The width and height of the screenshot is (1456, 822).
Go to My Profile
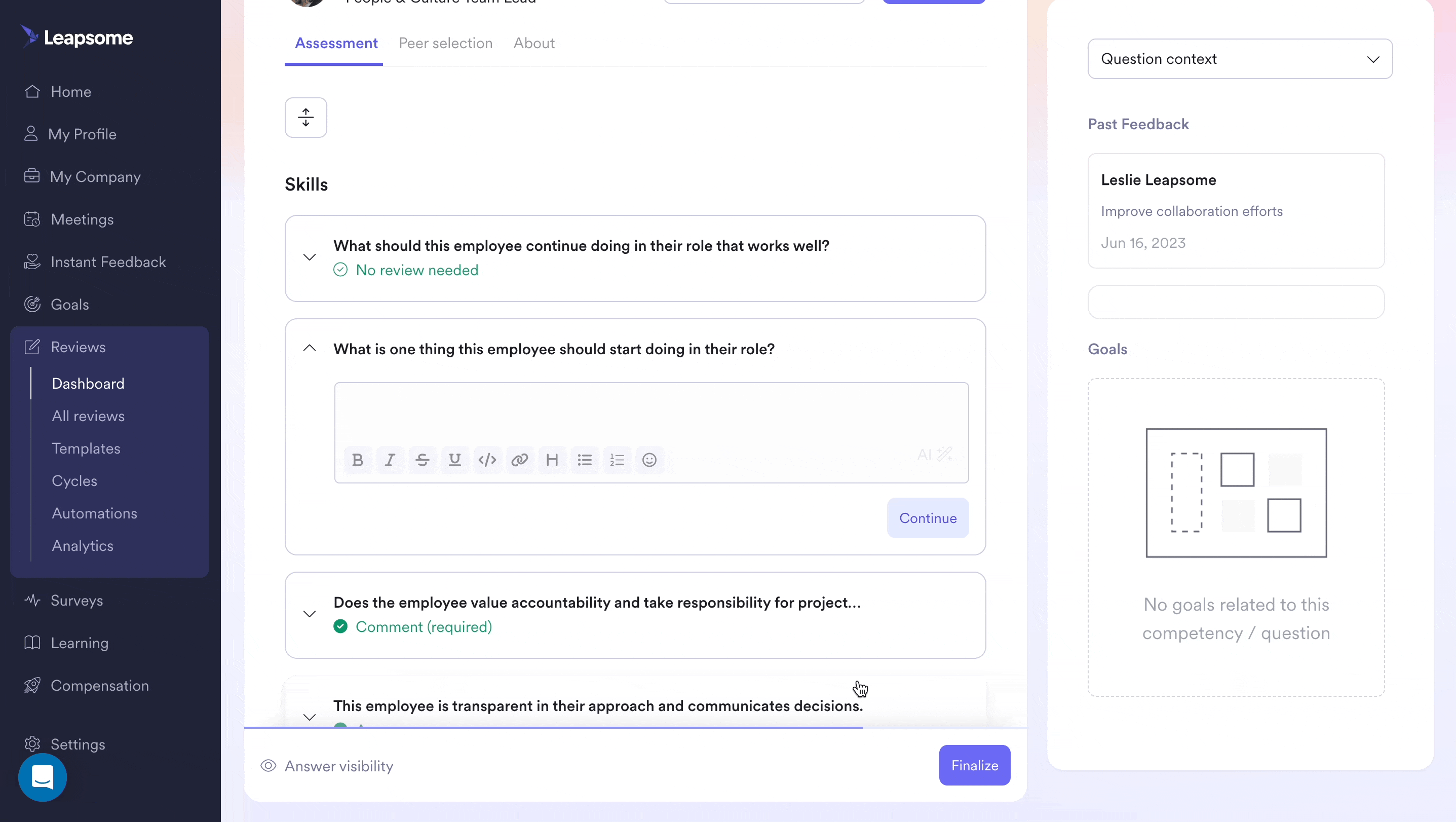click(70, 134)
